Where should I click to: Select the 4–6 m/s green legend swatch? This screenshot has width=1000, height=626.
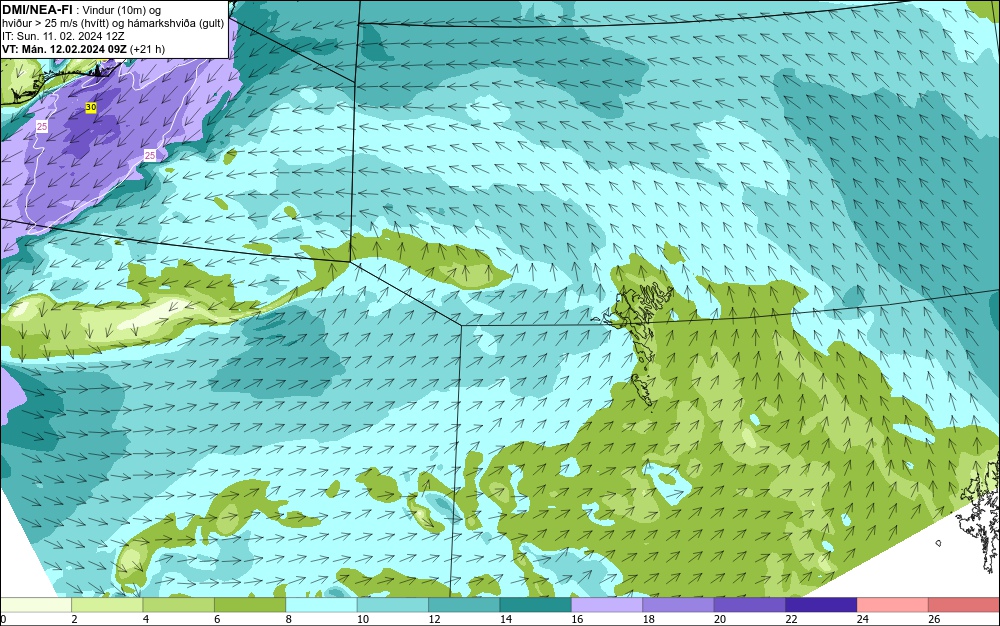pos(179,605)
